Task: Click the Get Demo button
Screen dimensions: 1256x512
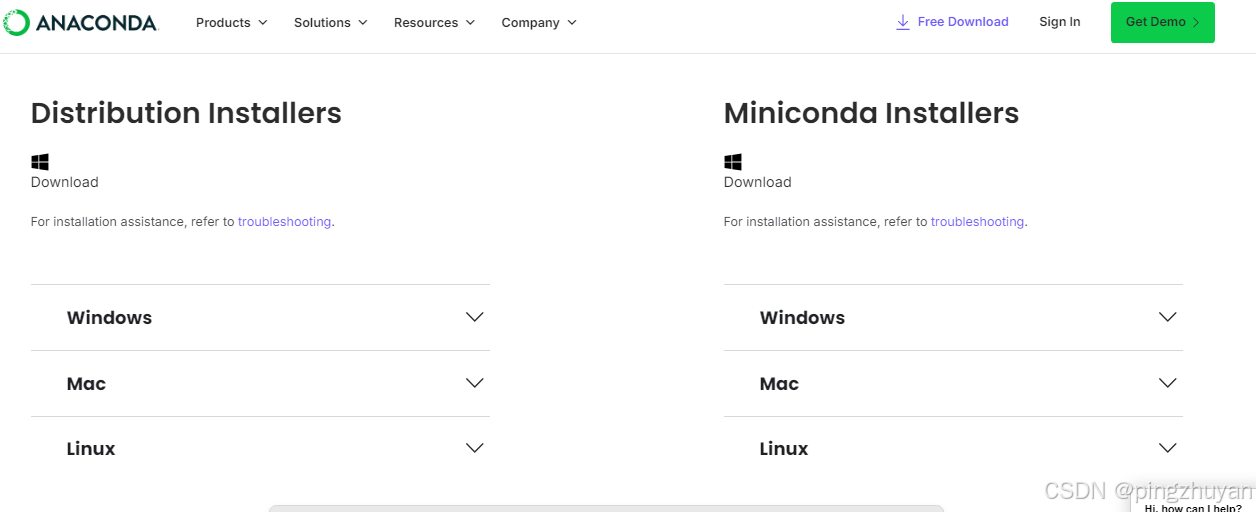Action: point(1163,22)
